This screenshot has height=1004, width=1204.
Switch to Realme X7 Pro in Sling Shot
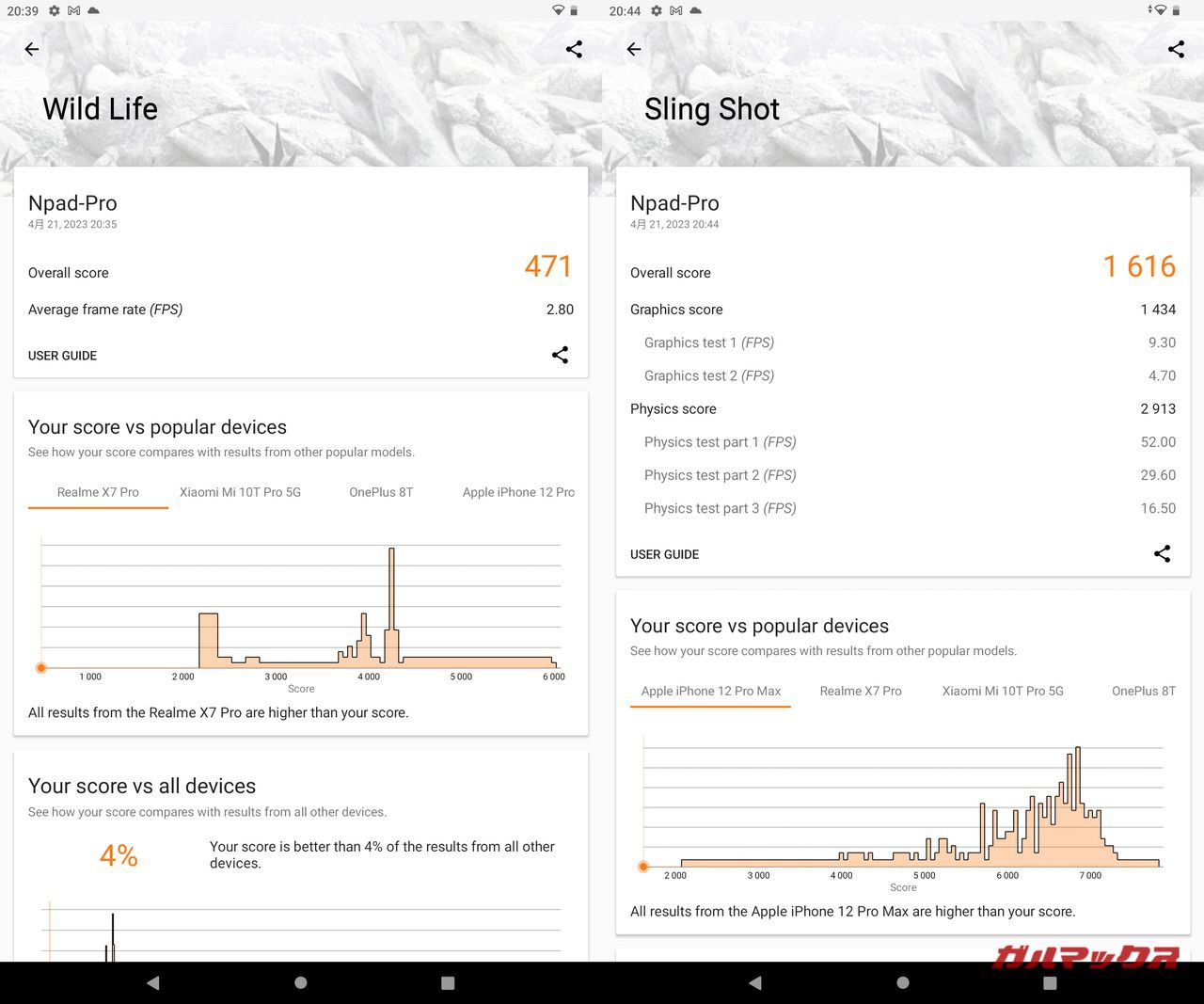(x=860, y=691)
